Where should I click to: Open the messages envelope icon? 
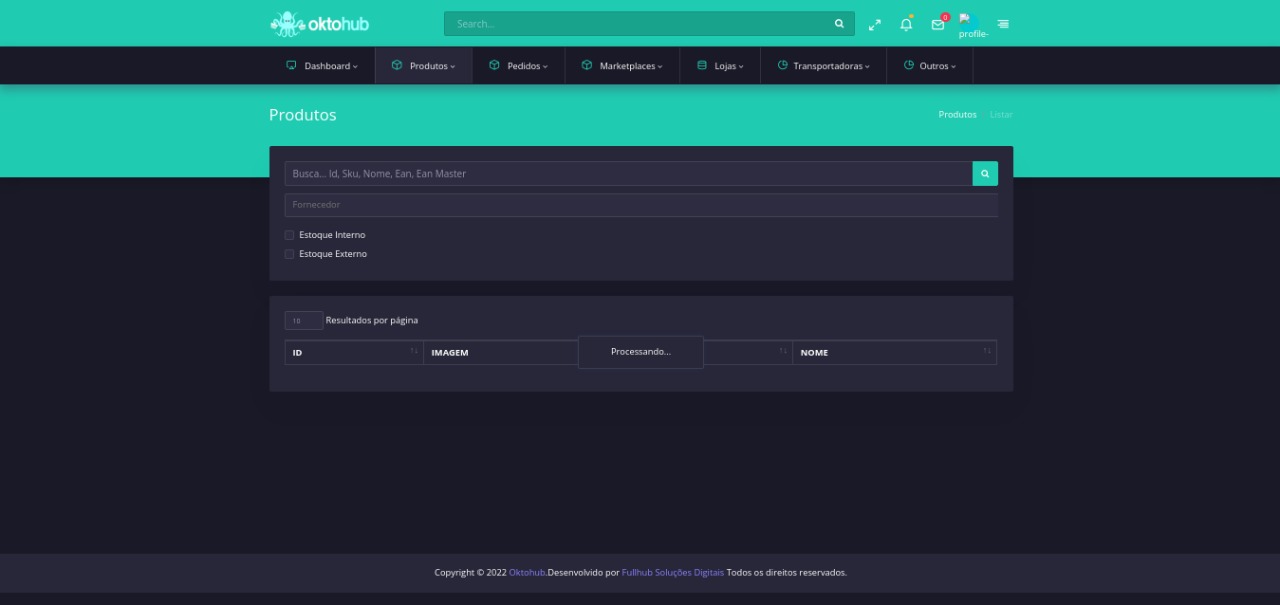pyautogui.click(x=937, y=24)
